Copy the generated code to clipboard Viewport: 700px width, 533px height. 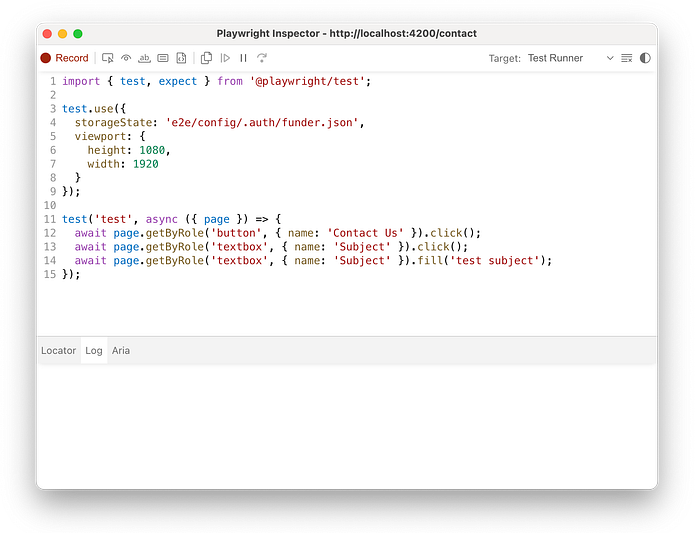click(x=206, y=58)
